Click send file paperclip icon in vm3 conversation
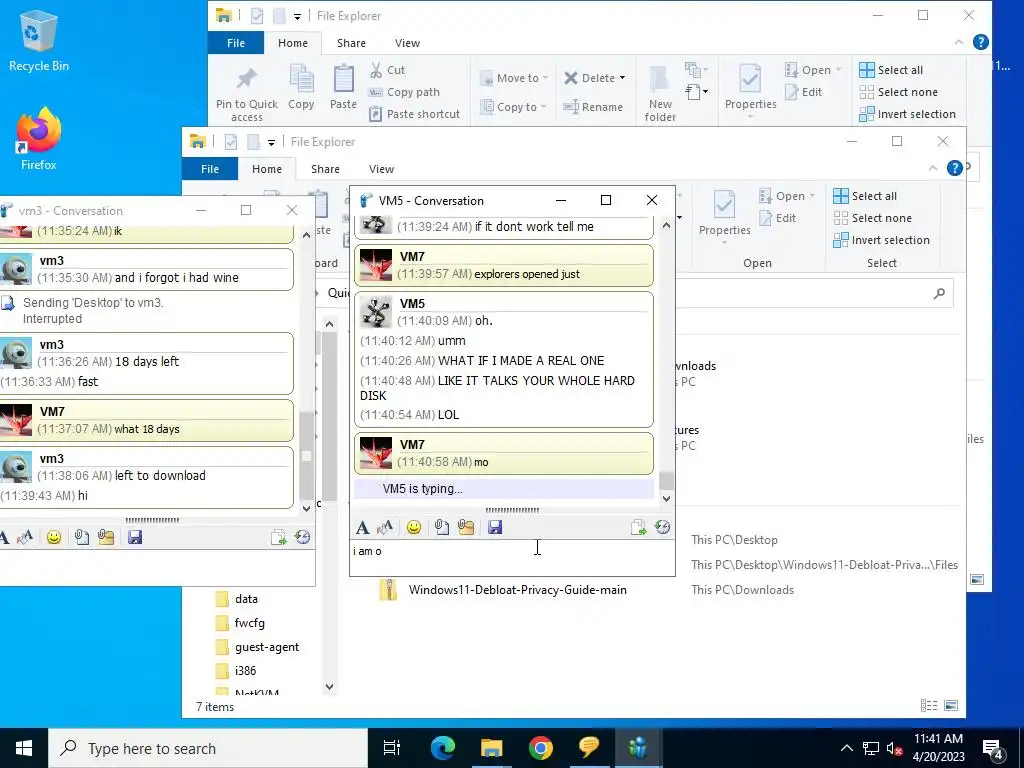This screenshot has height=768, width=1024. (x=82, y=537)
